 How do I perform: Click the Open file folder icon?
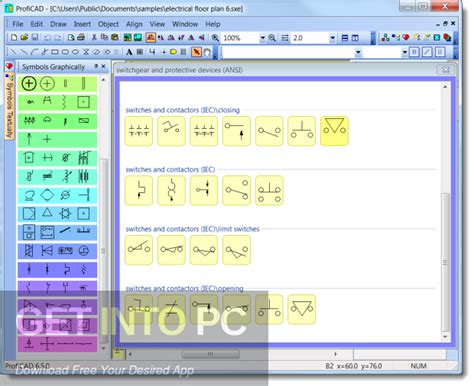click(x=24, y=38)
